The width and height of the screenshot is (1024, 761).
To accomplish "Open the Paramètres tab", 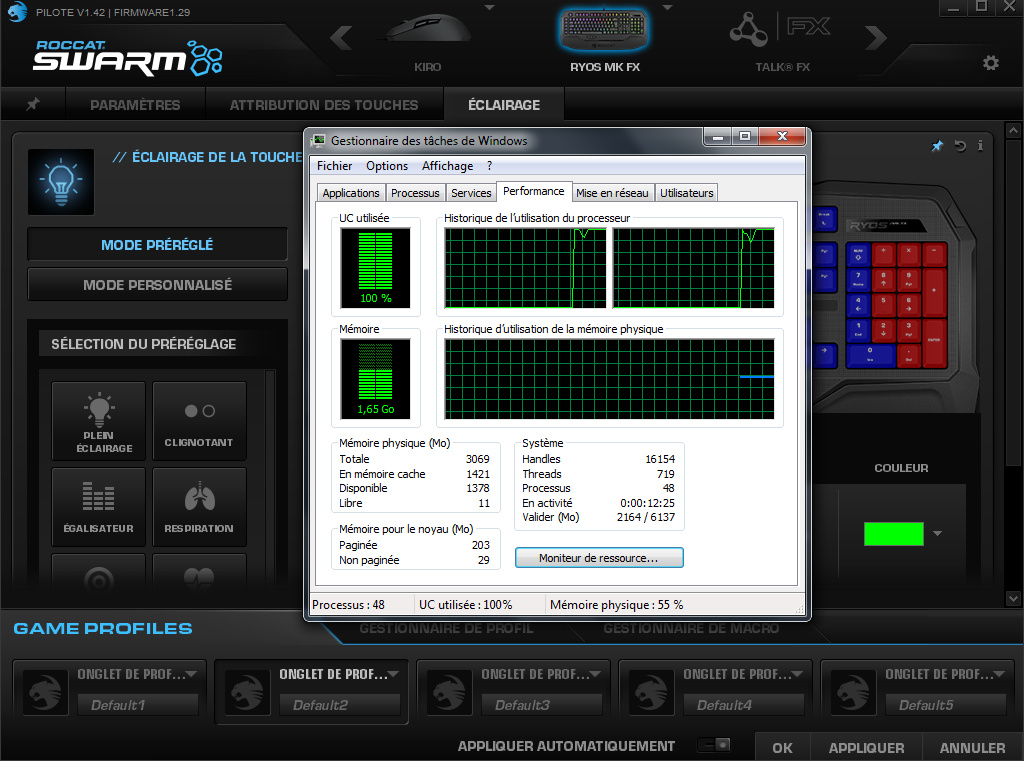I will [135, 105].
